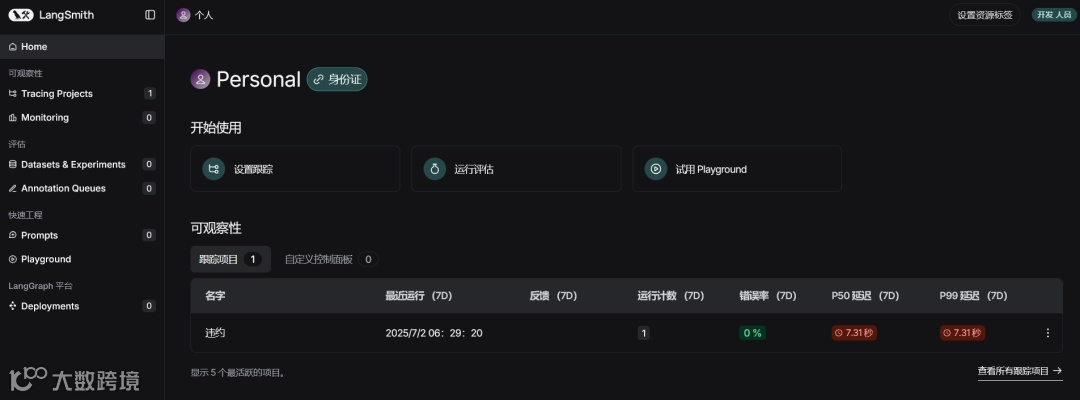This screenshot has width=1080, height=400.
Task: Click the 错误率 (7D) column header
Action: [x=768, y=296]
